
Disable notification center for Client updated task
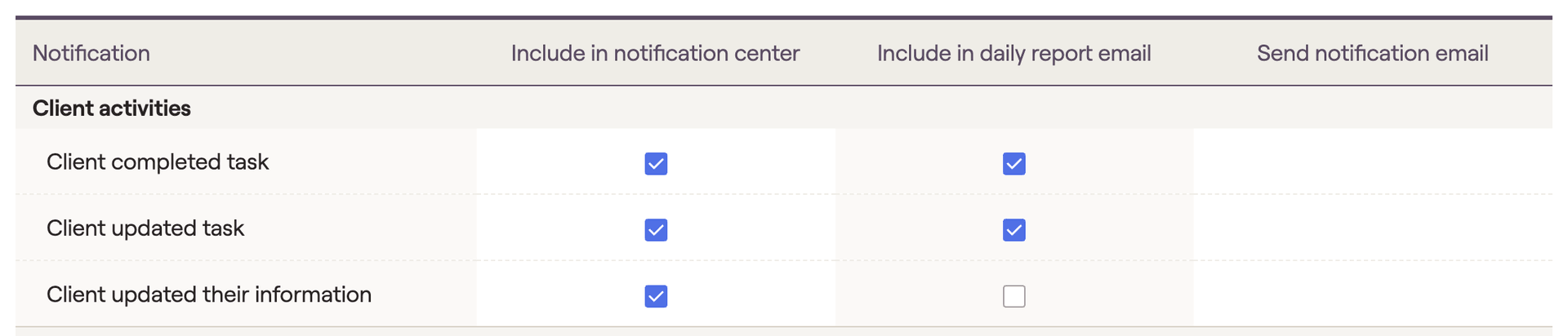pos(656,229)
